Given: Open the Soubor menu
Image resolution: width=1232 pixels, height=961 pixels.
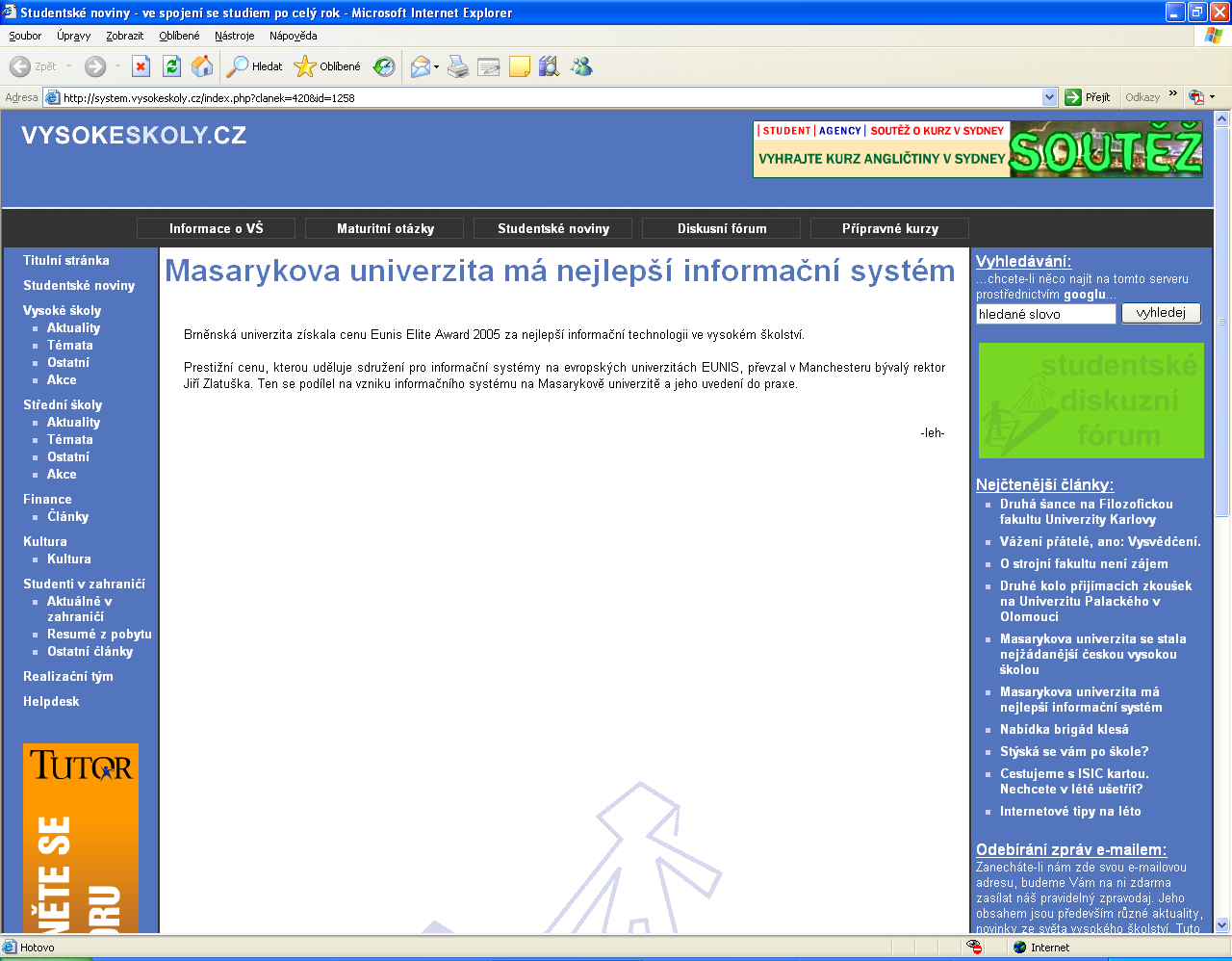Looking at the screenshot, I should coord(25,36).
